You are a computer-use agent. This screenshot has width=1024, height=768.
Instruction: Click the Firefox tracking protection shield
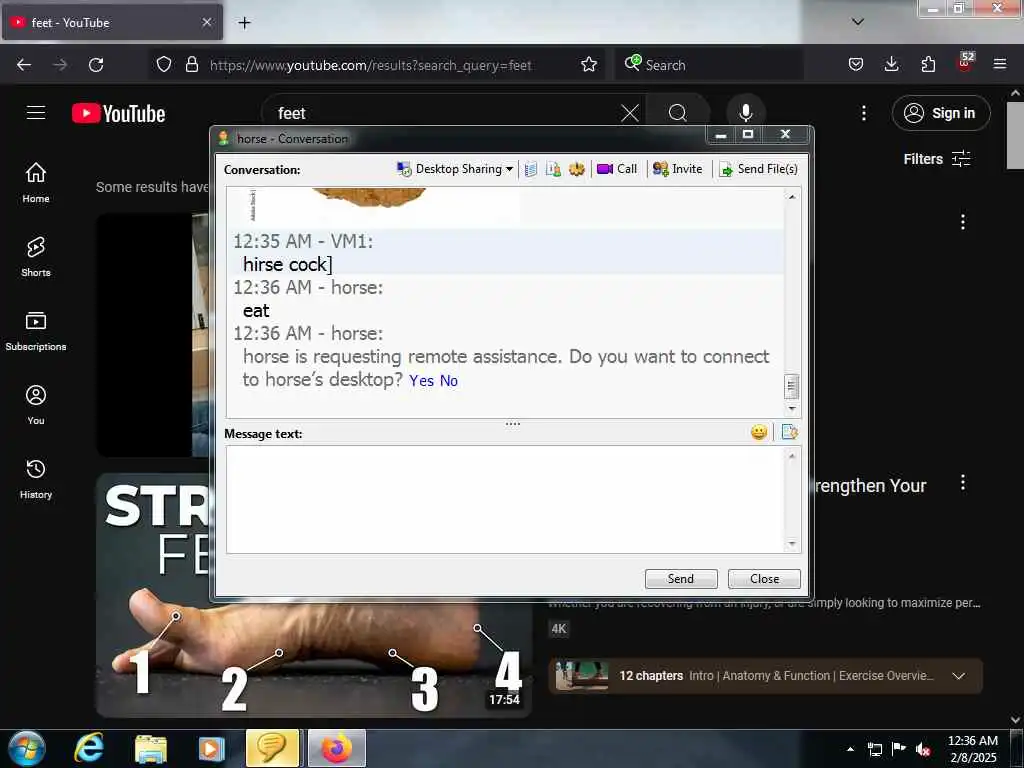[164, 65]
